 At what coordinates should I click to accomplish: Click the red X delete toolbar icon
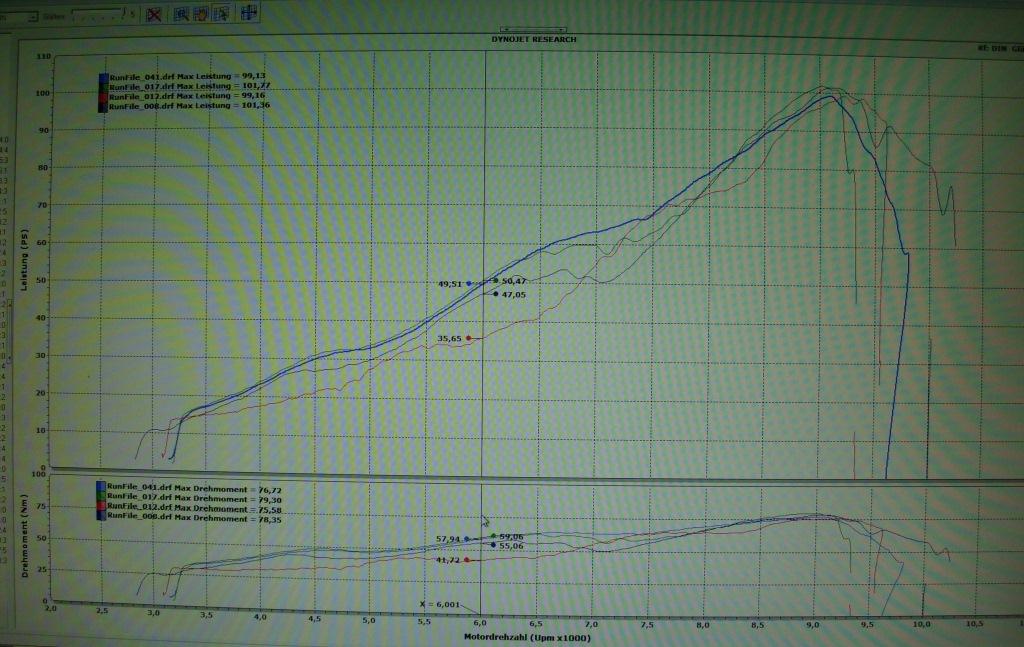tap(154, 14)
